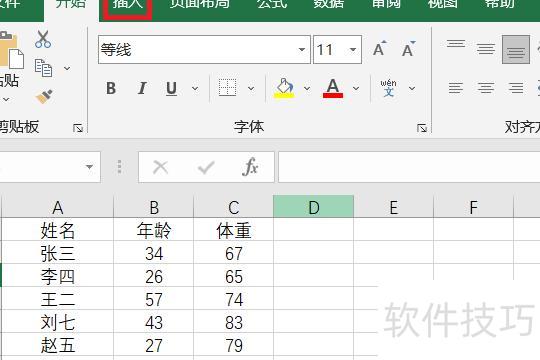Open the Copy options dropdown arrow
540x360 pixels.
tap(67, 68)
